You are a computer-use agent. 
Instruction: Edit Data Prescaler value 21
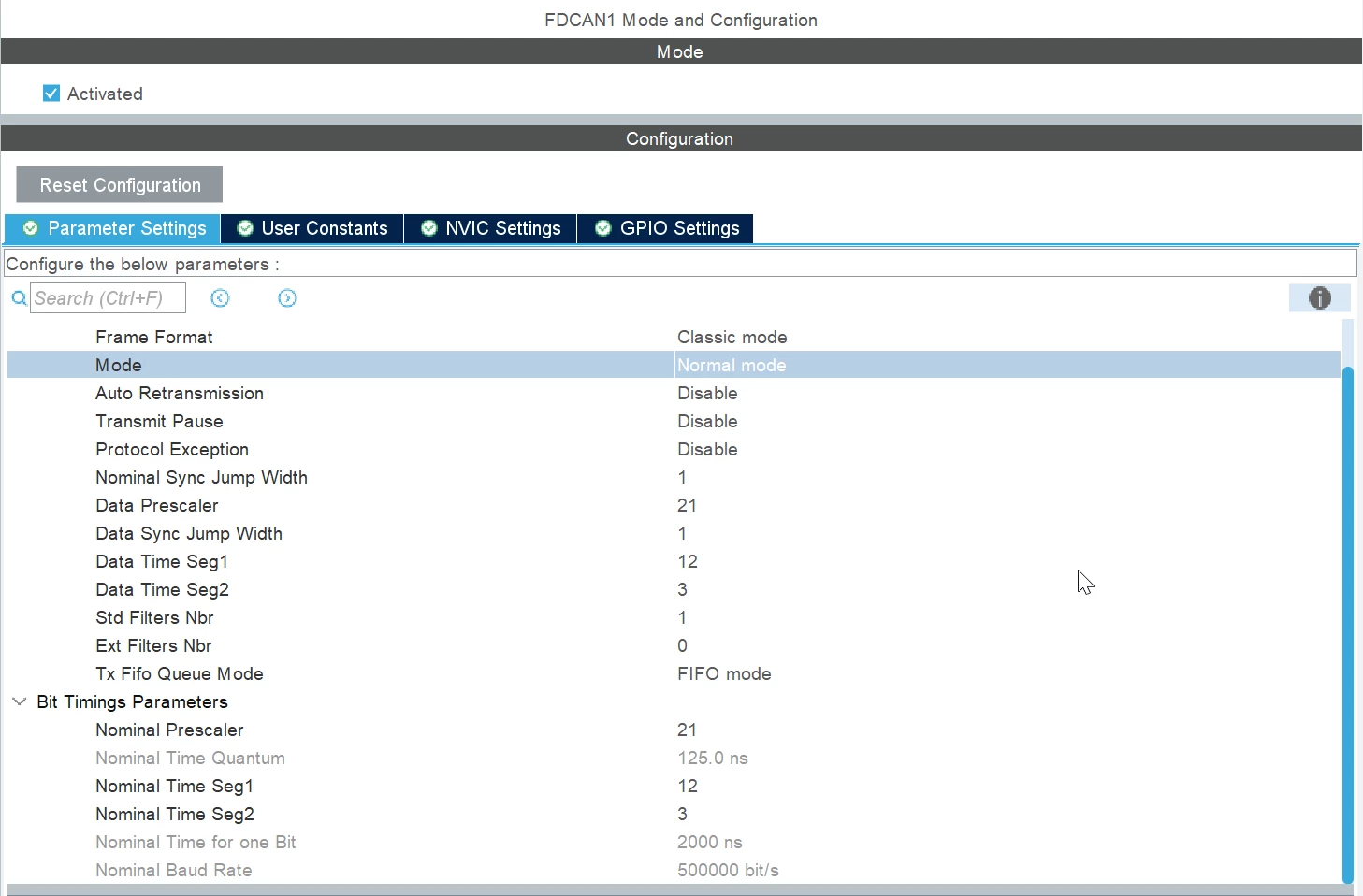click(x=687, y=505)
